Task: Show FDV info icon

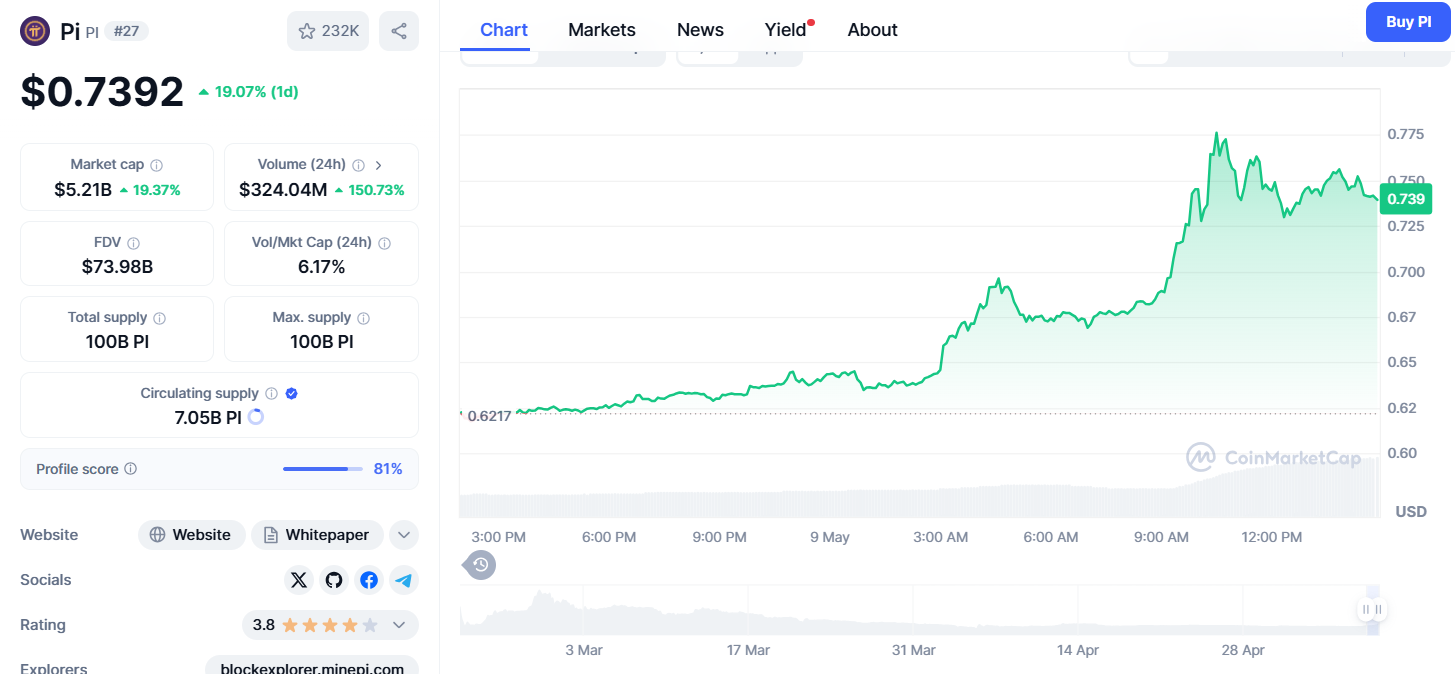Action: tap(133, 243)
